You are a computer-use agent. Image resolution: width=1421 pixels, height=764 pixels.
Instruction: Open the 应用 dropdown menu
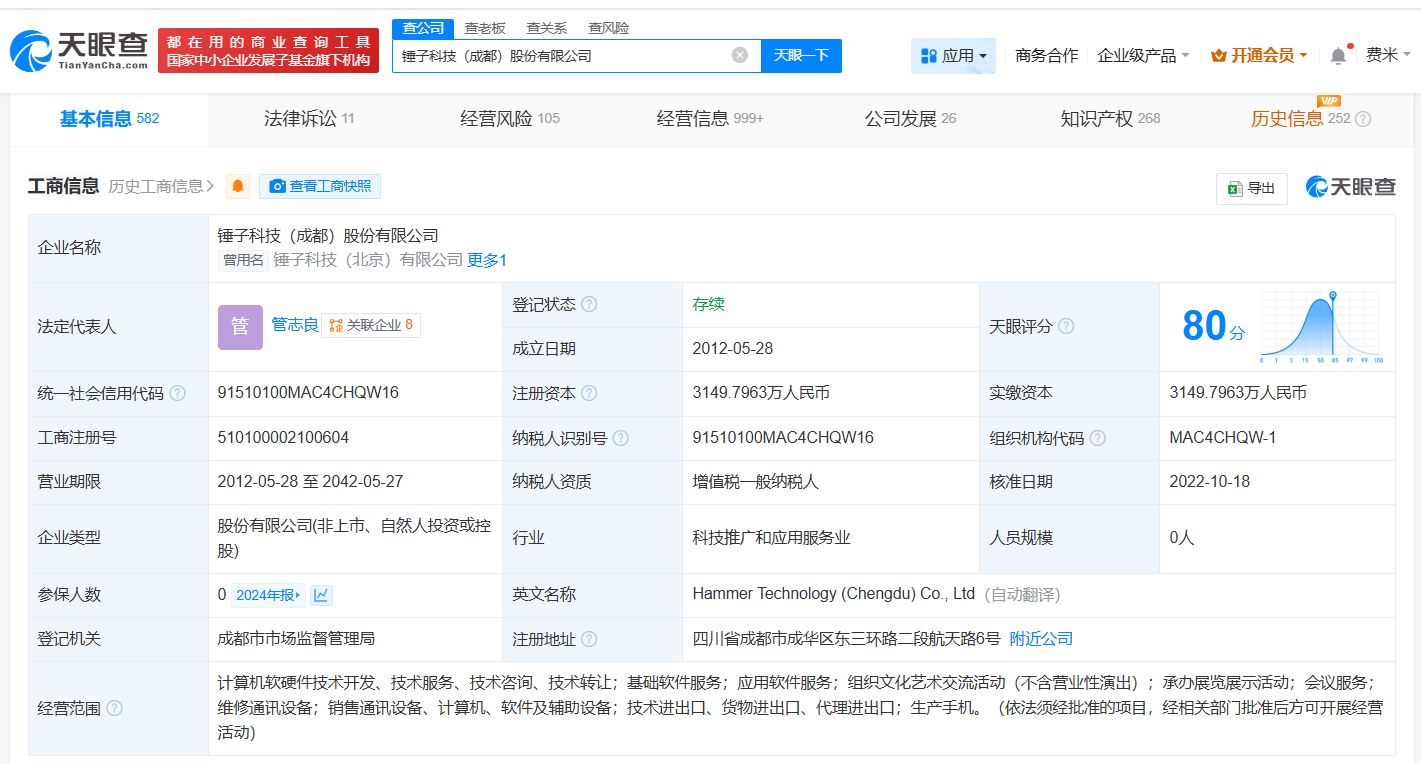click(953, 57)
